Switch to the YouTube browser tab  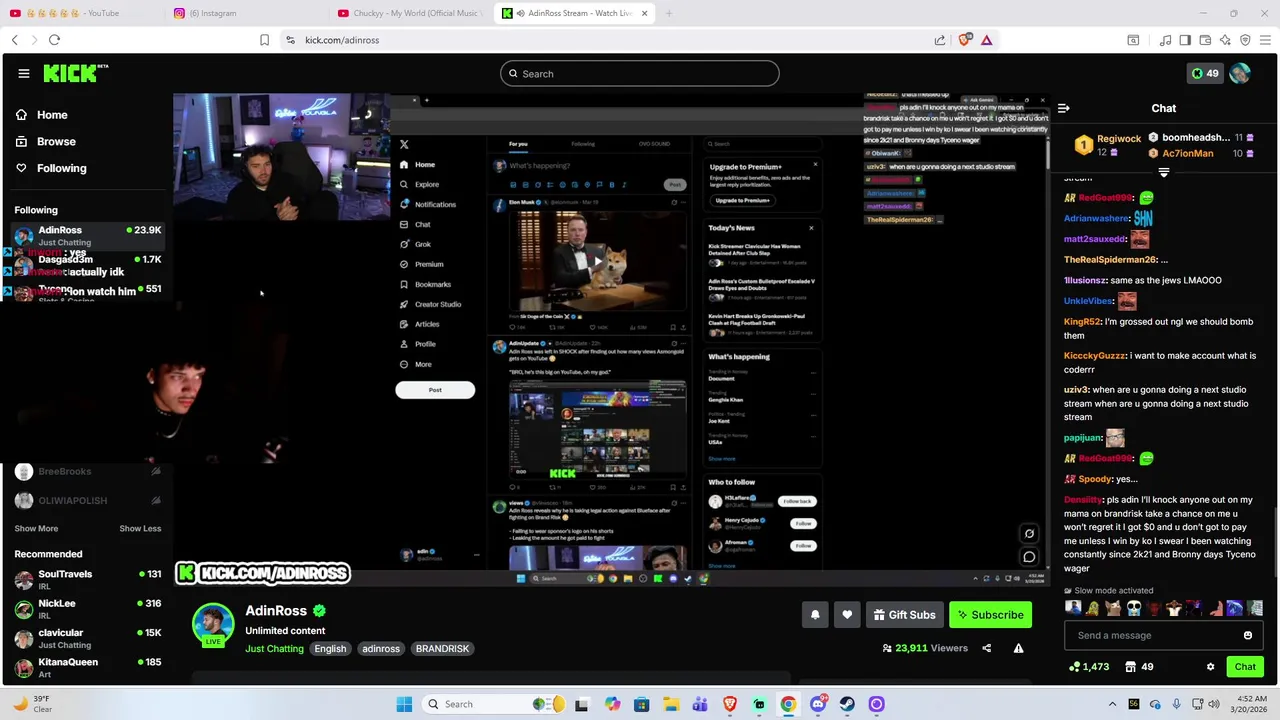tap(80, 13)
